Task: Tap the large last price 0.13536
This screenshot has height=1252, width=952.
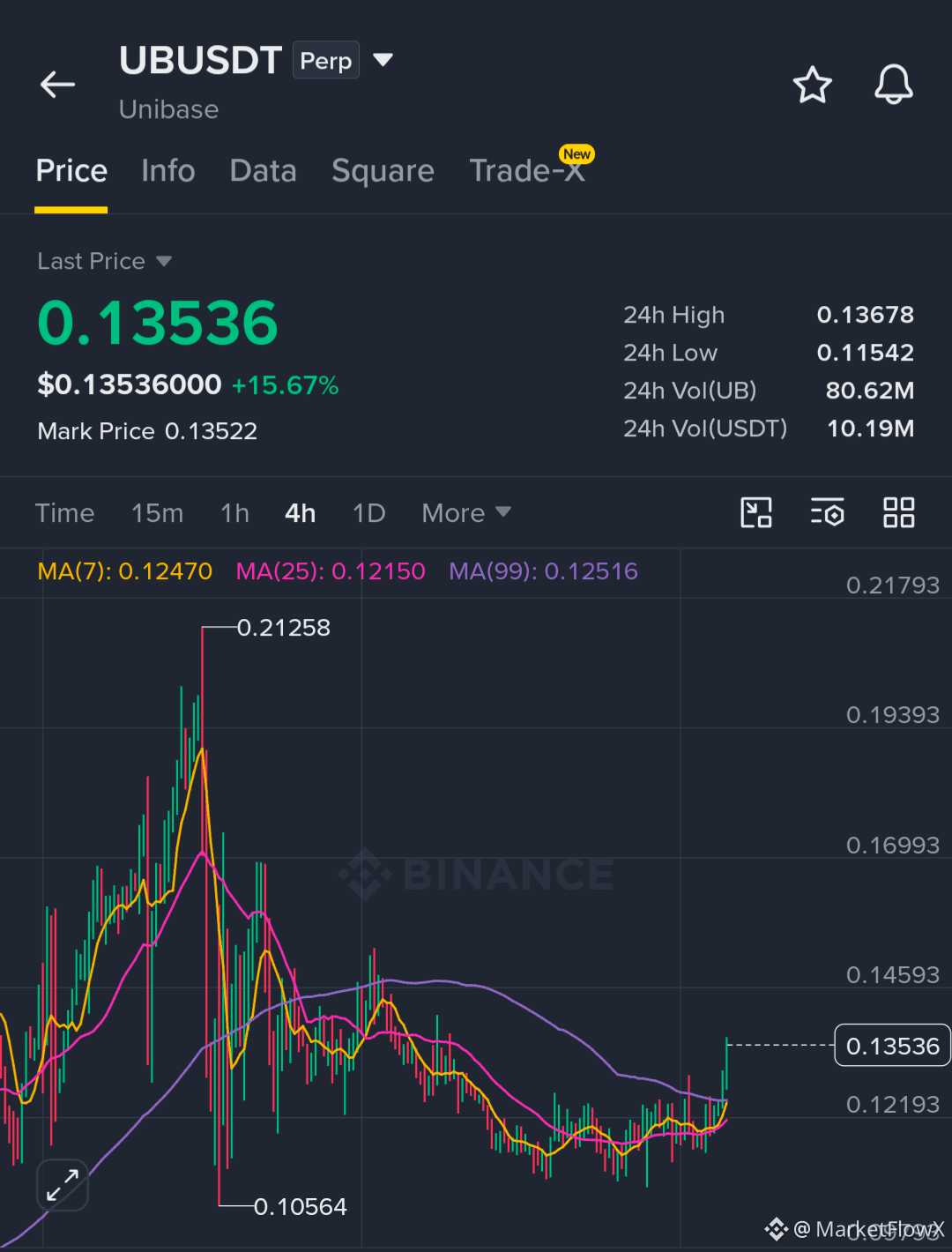Action: click(158, 323)
